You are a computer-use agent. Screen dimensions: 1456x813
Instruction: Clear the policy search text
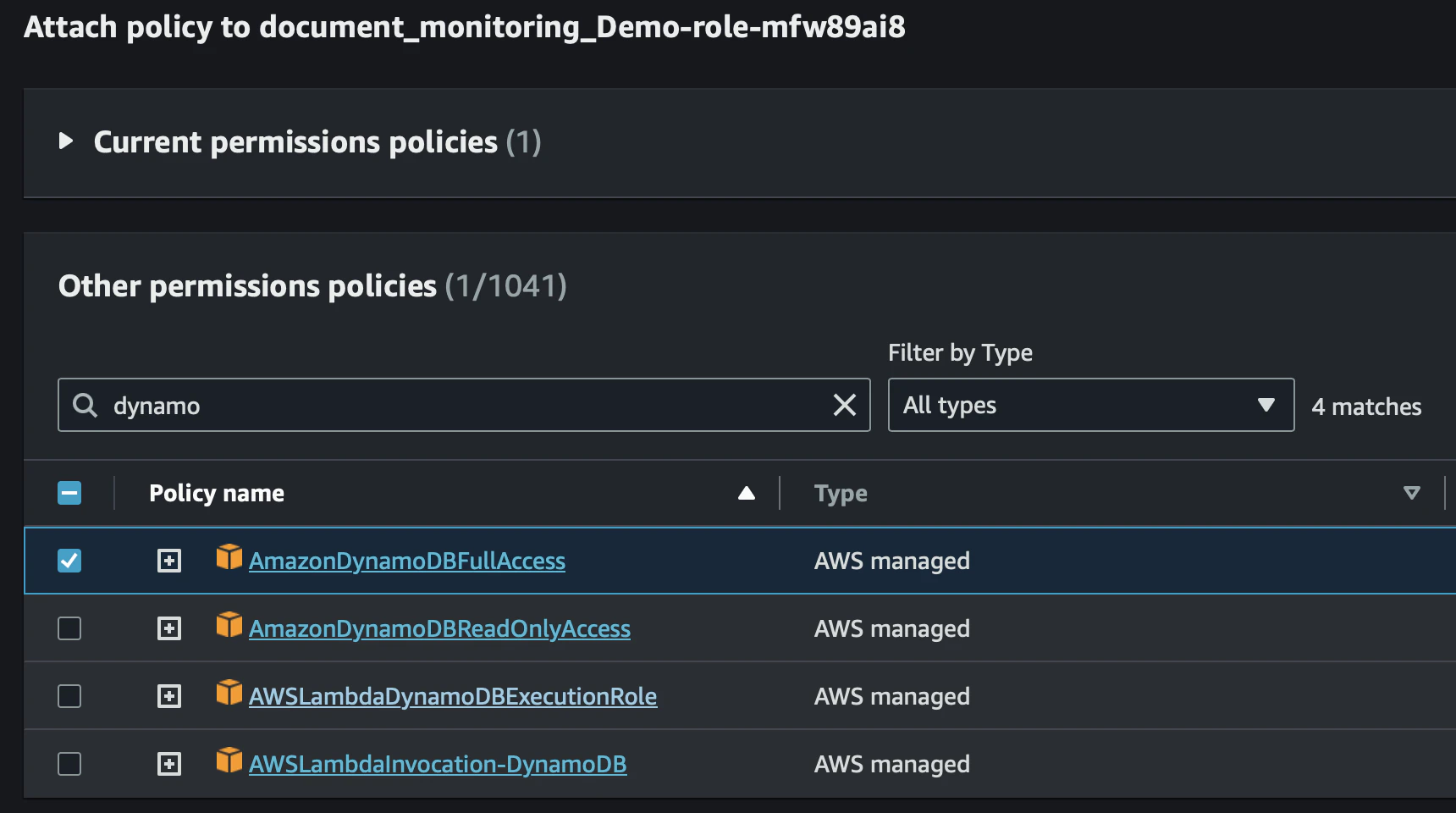click(845, 405)
